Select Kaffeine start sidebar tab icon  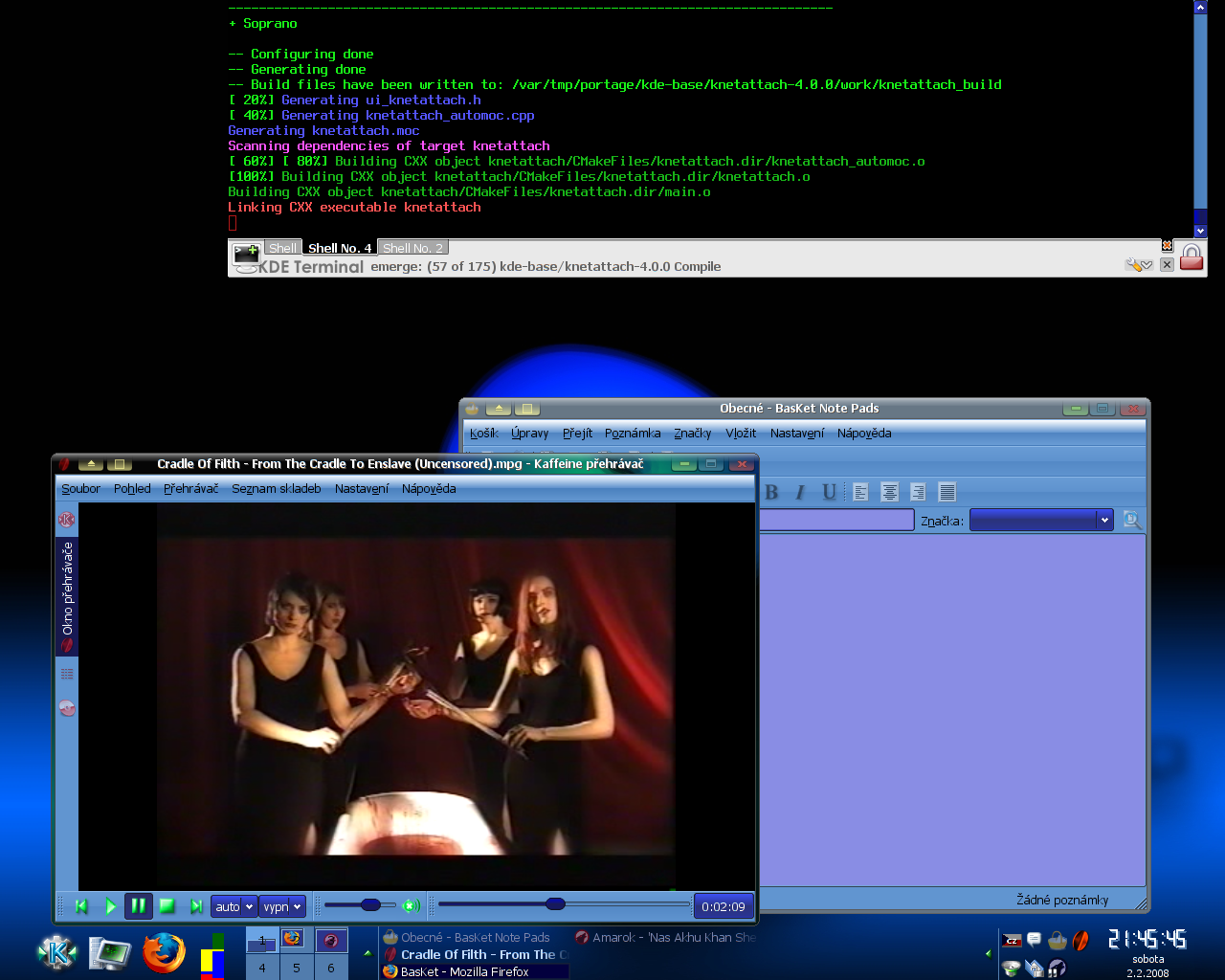click(x=67, y=520)
